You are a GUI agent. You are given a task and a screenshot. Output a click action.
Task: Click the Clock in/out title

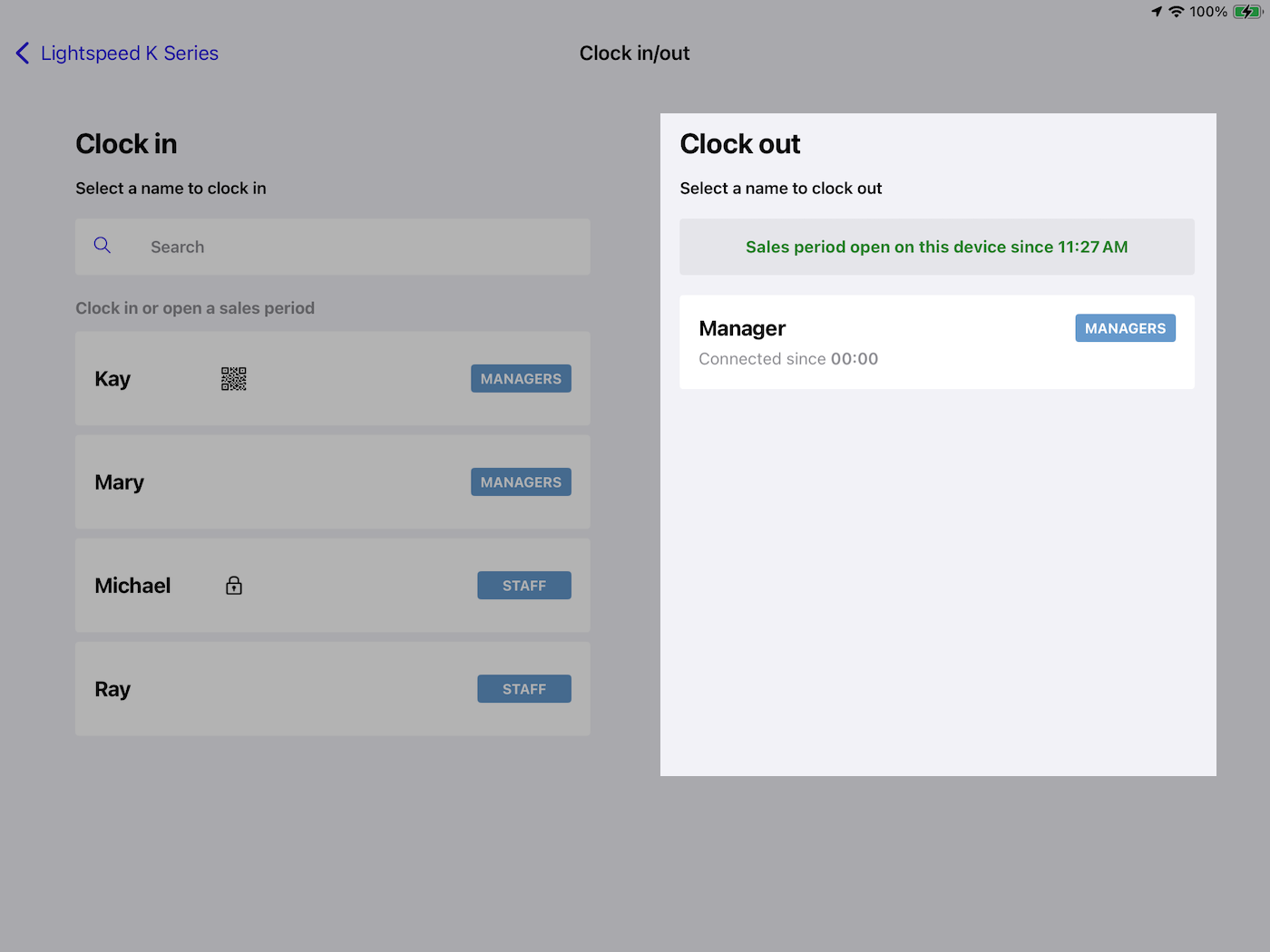click(x=634, y=53)
